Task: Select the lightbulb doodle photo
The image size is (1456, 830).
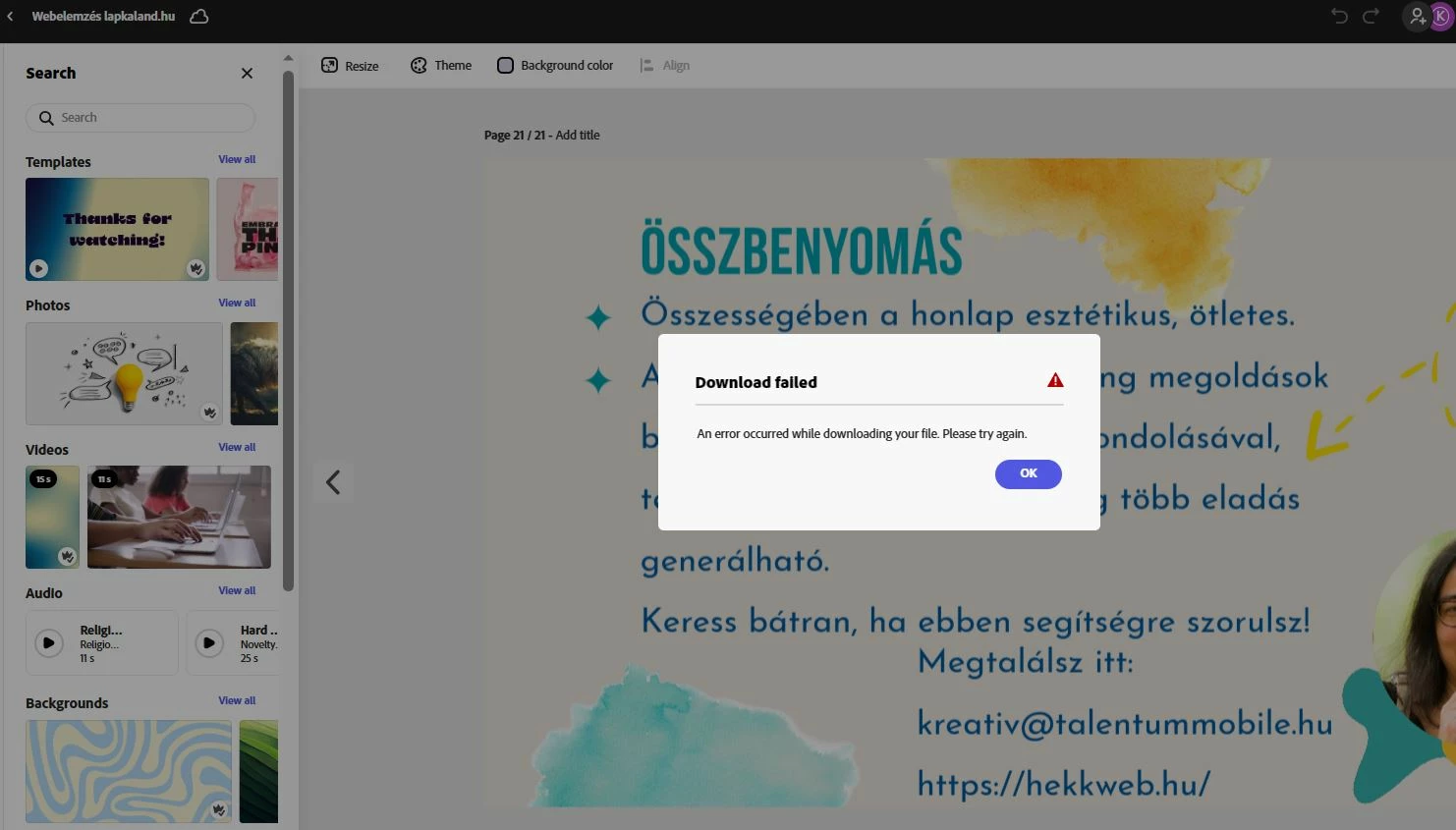Action: [x=124, y=373]
